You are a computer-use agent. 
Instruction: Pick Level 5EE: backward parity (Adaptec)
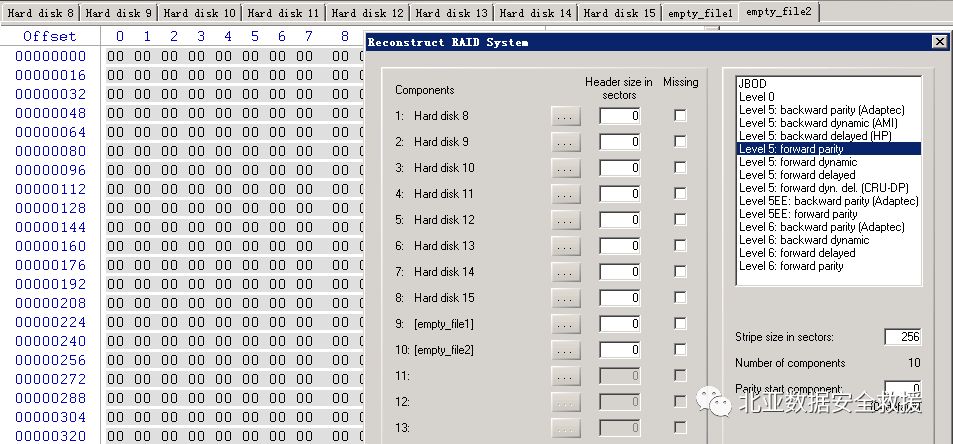coord(829,200)
